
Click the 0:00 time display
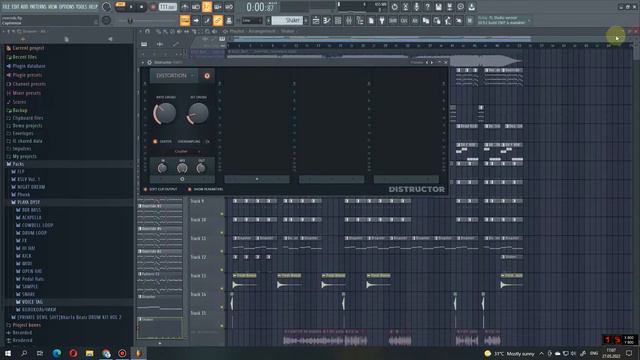click(x=260, y=7)
